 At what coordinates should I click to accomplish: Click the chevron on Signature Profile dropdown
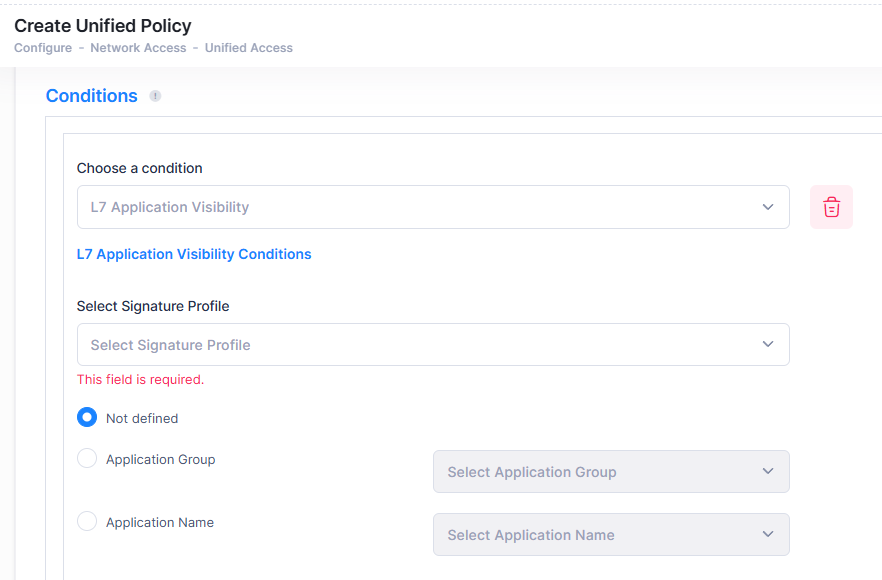pyautogui.click(x=768, y=343)
